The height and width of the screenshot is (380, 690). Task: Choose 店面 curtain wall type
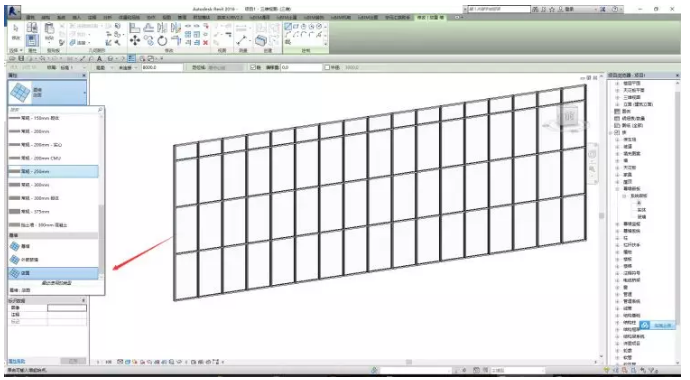point(53,273)
